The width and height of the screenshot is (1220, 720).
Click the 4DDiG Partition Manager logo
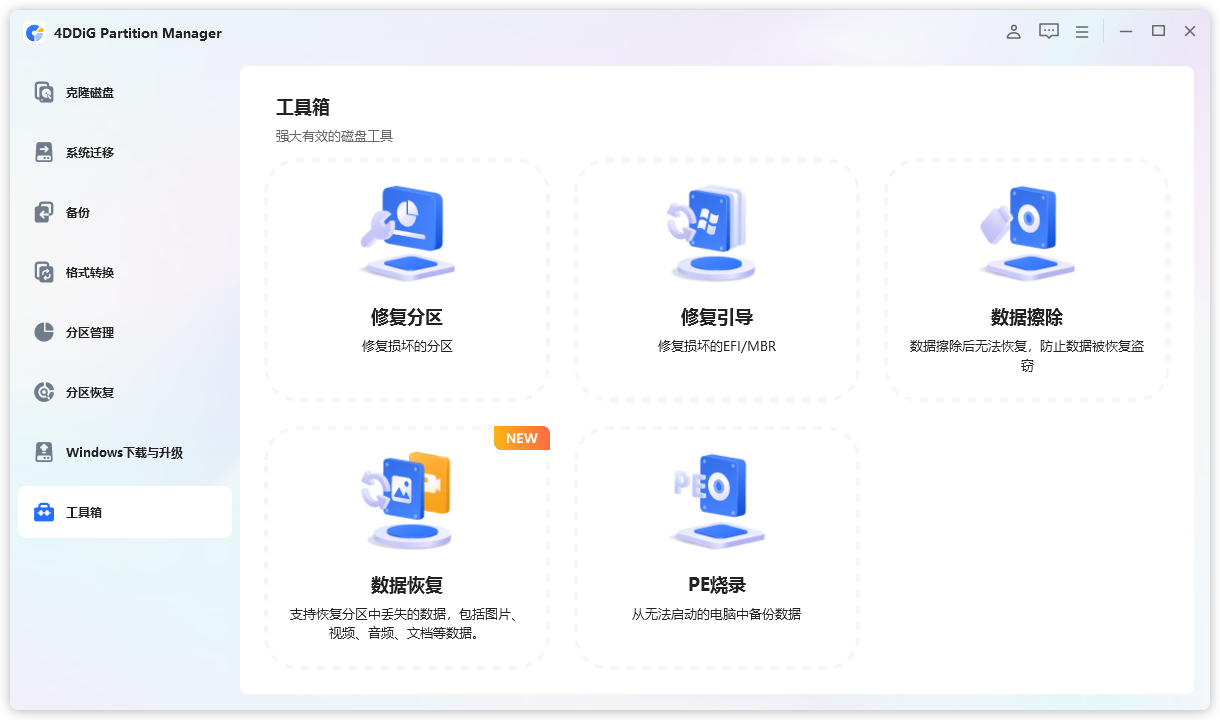coord(36,31)
